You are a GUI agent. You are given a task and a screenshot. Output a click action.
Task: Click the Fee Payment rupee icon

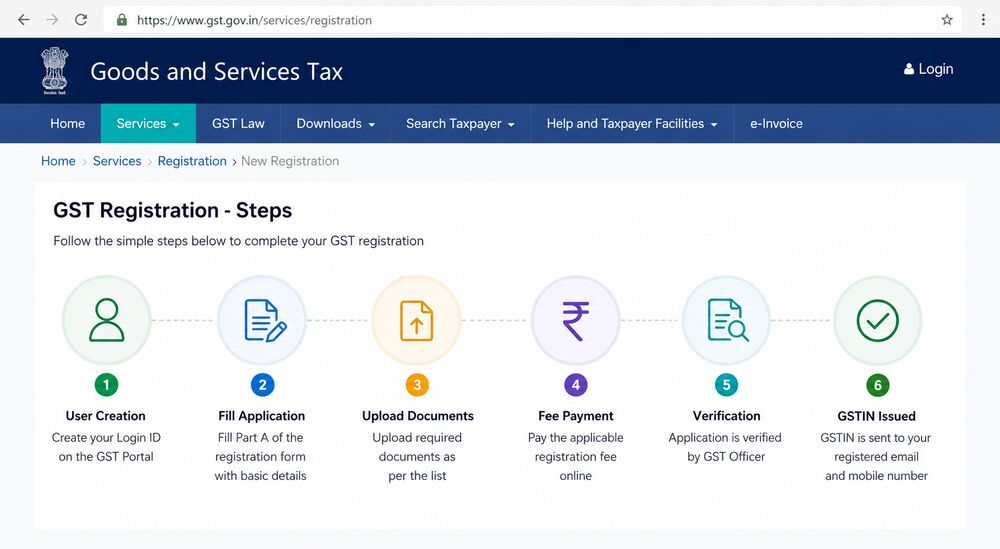[576, 321]
